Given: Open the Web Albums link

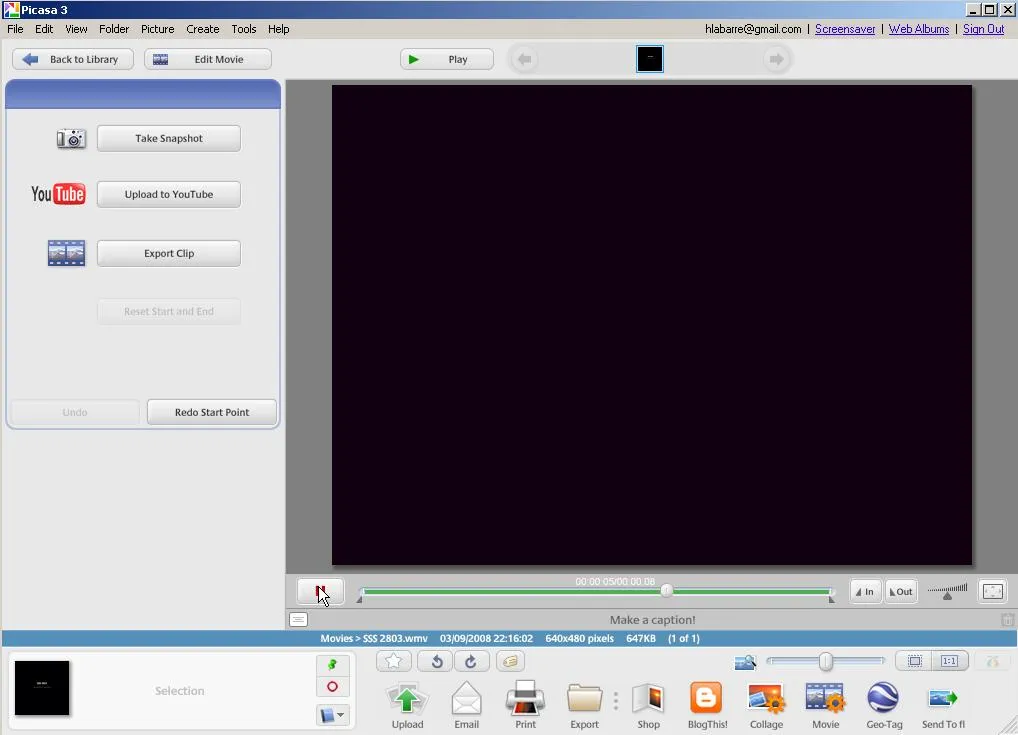Looking at the screenshot, I should click(x=919, y=29).
